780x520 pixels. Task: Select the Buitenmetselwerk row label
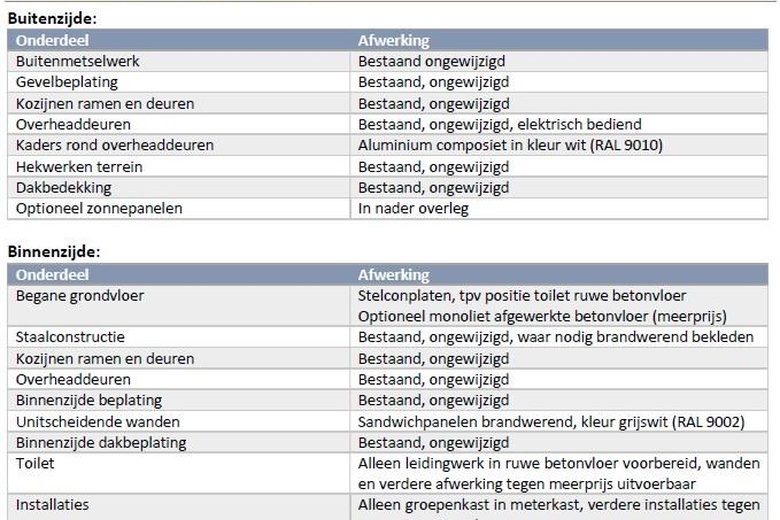point(77,61)
